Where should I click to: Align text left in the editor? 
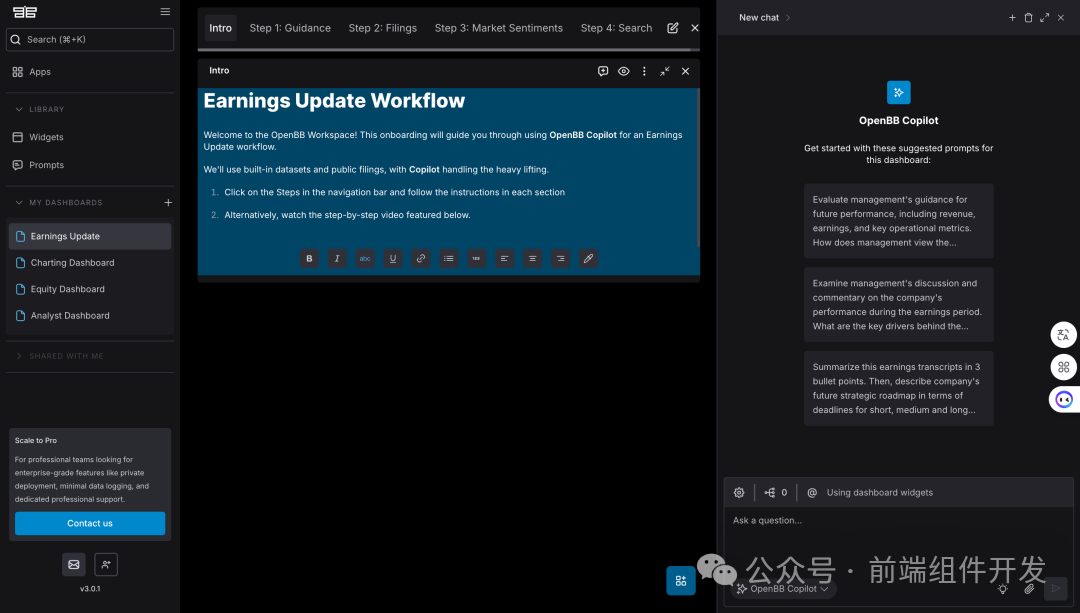pyautogui.click(x=504, y=258)
